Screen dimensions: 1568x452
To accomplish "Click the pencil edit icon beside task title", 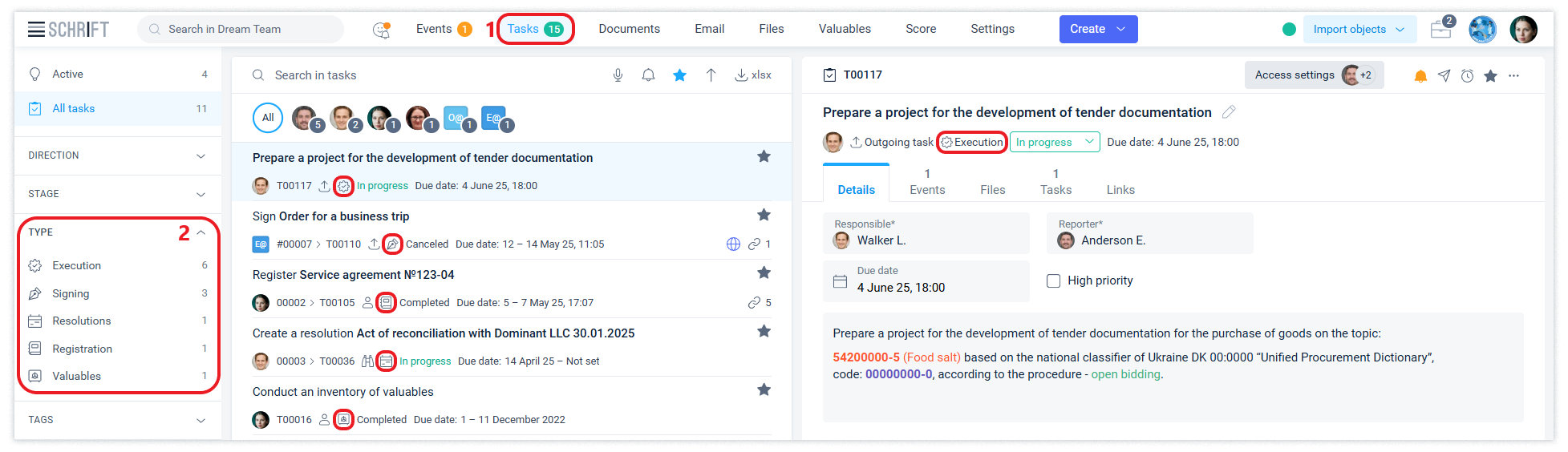I will coord(1229,112).
